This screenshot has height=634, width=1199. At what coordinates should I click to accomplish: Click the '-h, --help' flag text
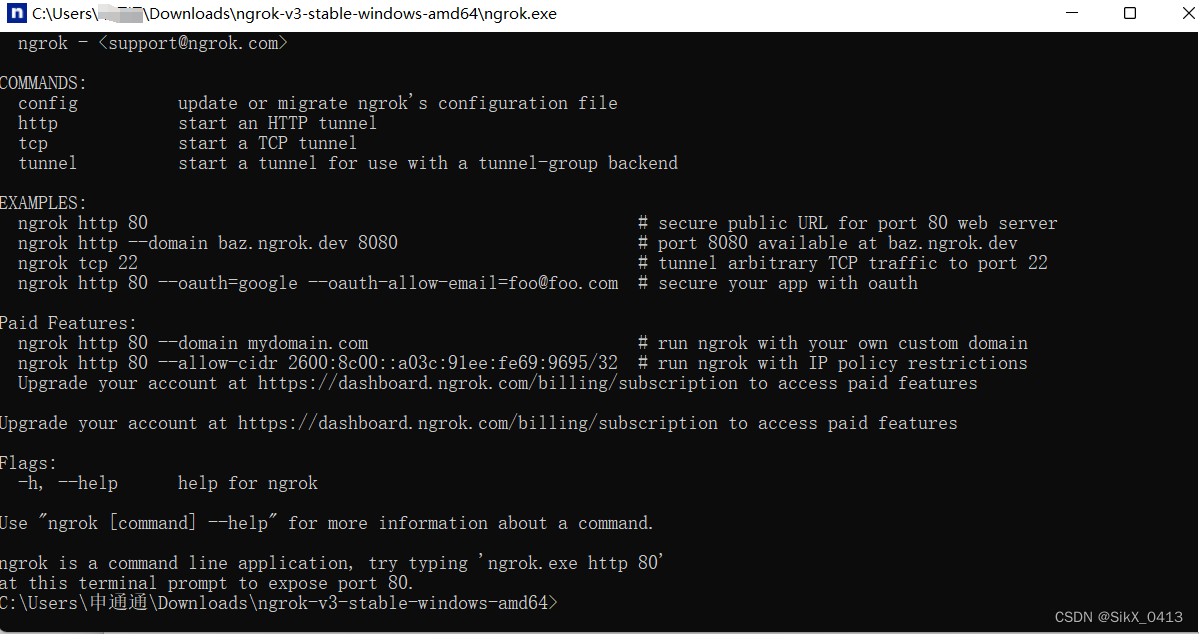68,483
